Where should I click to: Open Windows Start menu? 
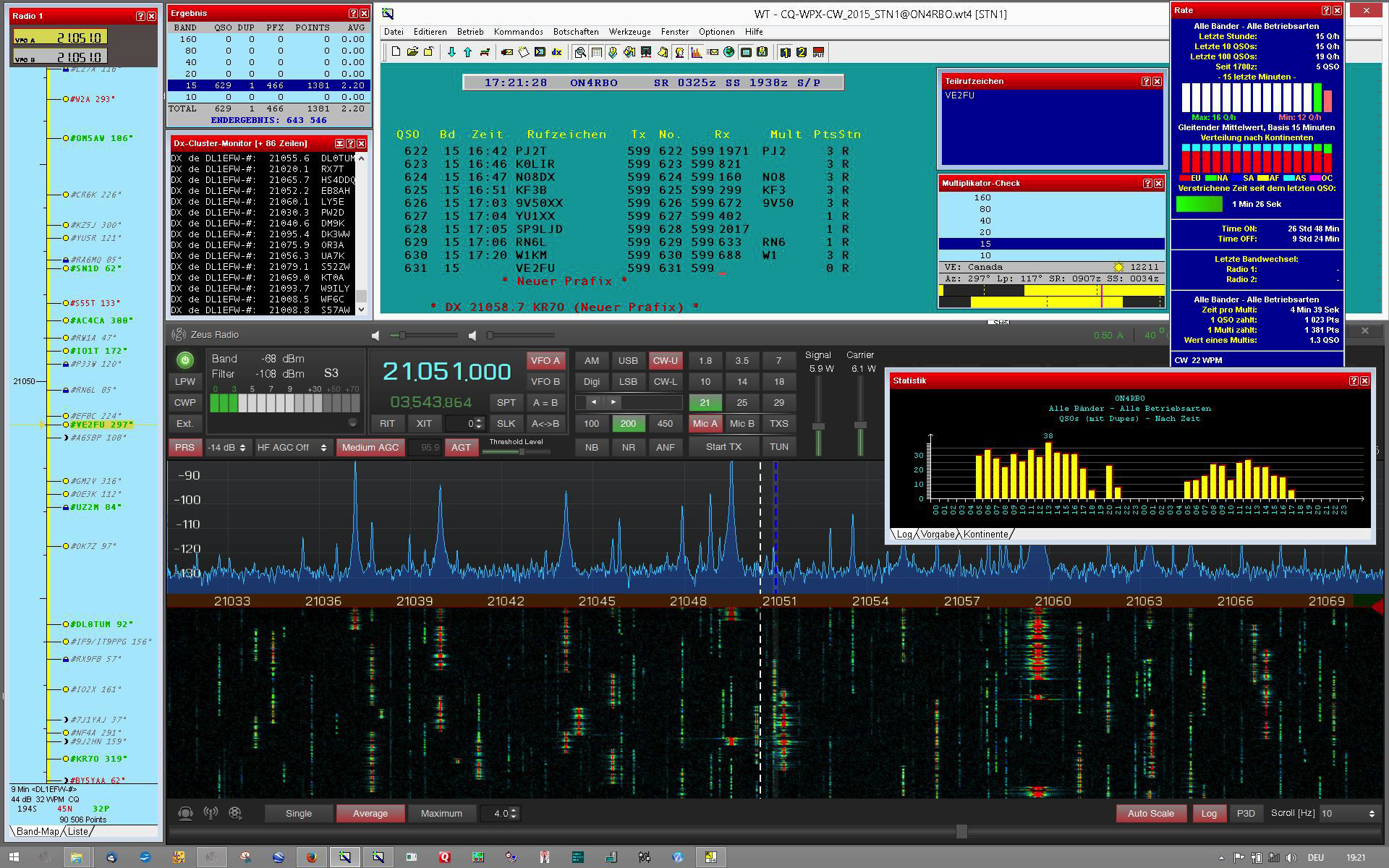(x=14, y=857)
